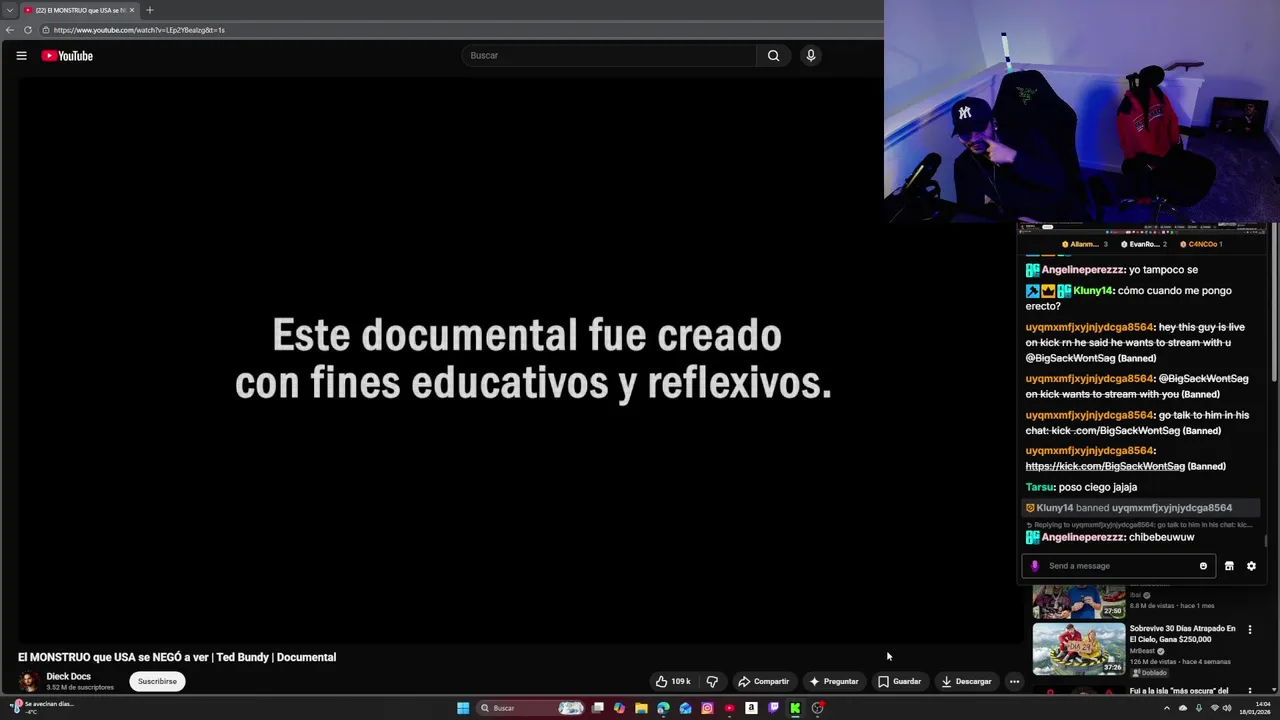1280x720 pixels.
Task: Open Twitch app from taskbar
Action: pos(773,708)
